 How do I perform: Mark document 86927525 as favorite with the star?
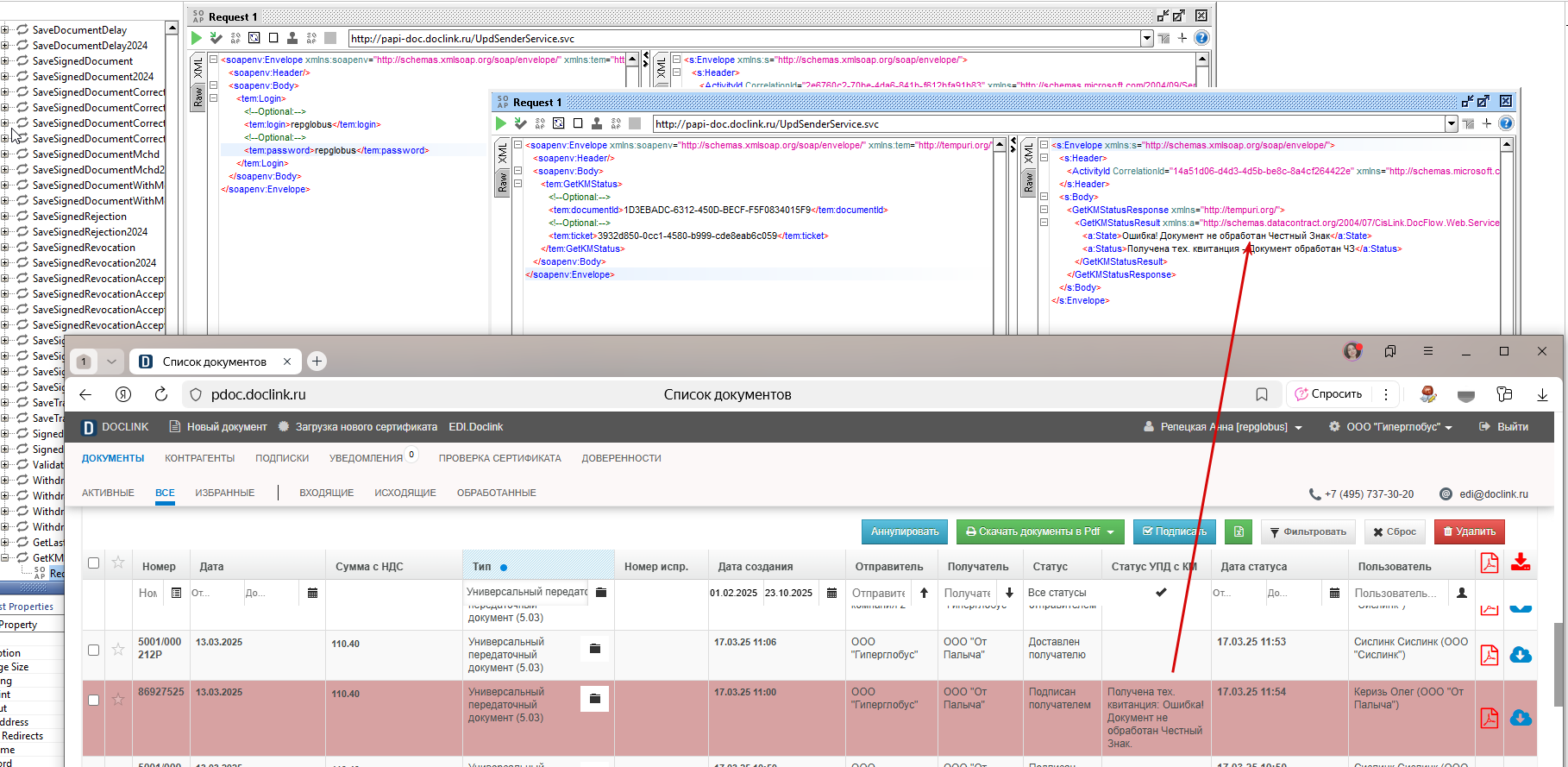(x=118, y=699)
